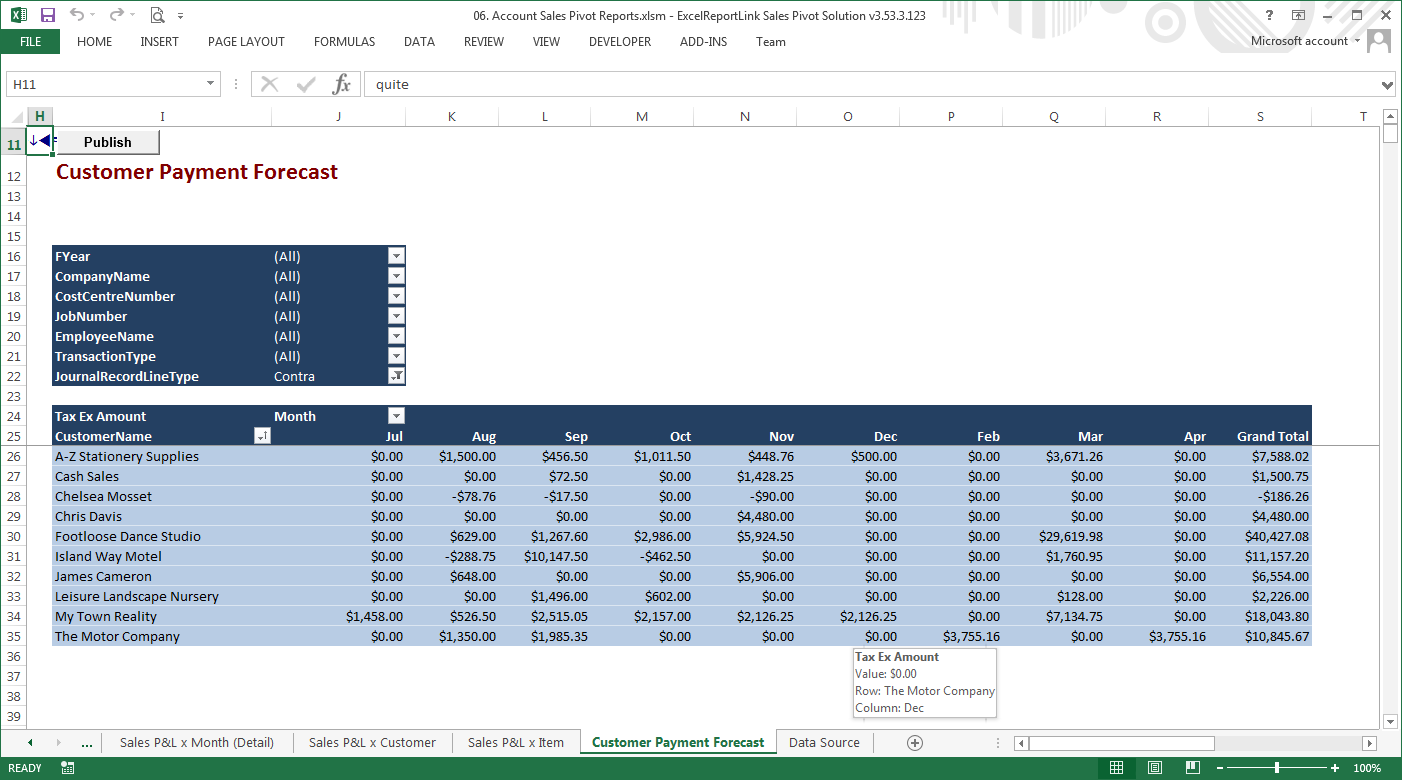Open the Excel Help question mark
1402x780 pixels.
[x=1270, y=15]
